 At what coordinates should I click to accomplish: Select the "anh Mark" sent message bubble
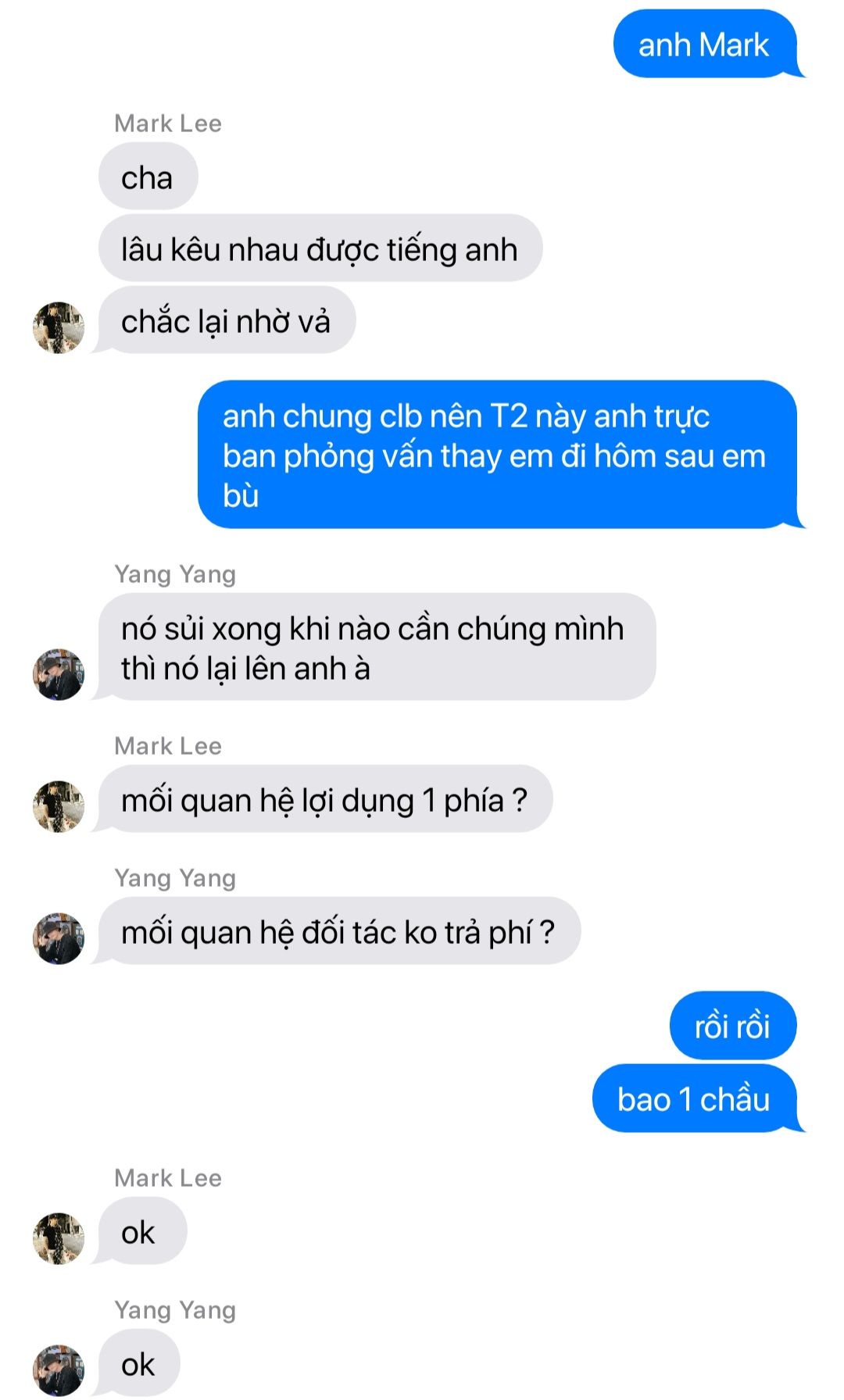[706, 45]
